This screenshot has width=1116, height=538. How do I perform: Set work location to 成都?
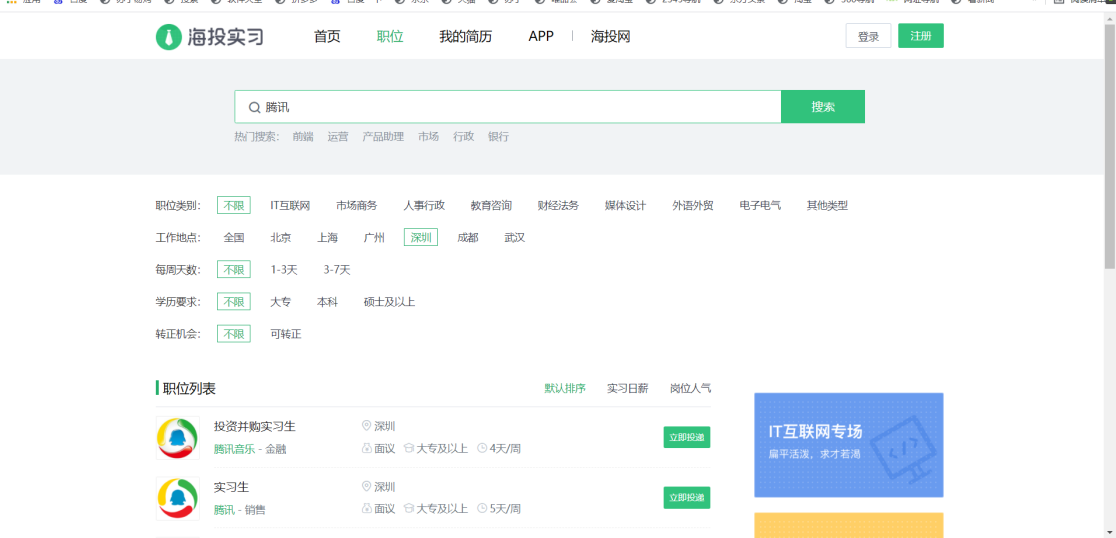(468, 238)
